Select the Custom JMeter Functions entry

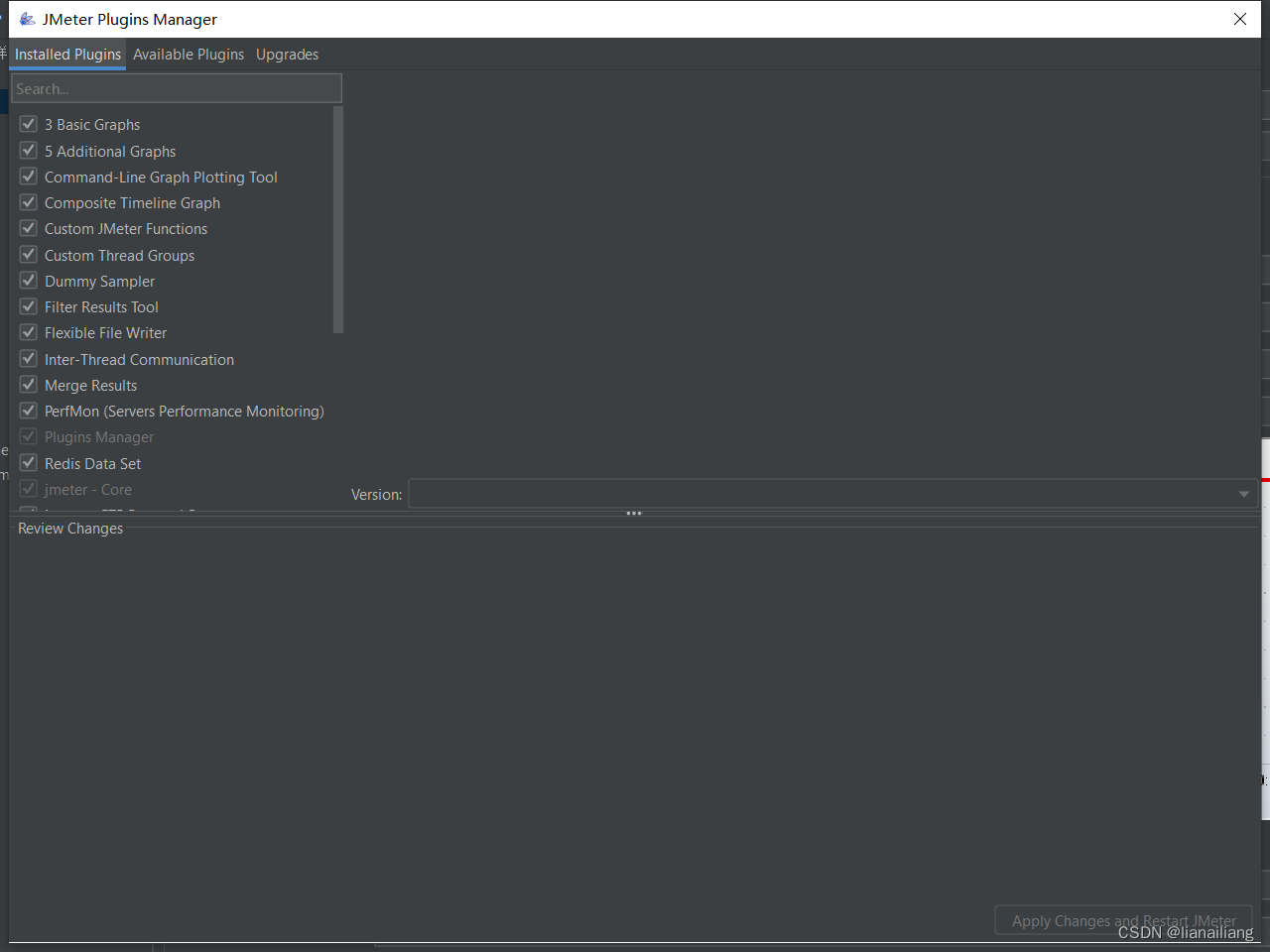(126, 229)
